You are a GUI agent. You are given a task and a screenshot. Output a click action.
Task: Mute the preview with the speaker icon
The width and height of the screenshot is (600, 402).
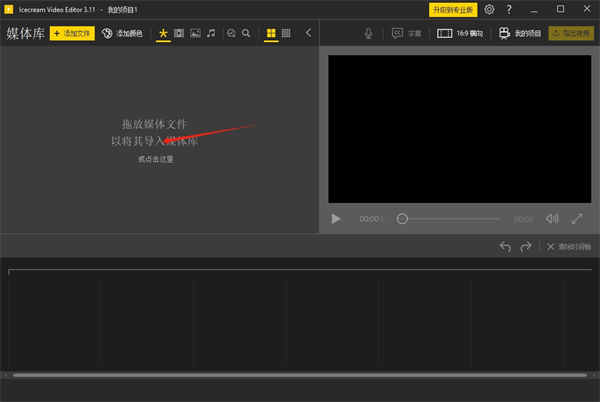pos(552,219)
